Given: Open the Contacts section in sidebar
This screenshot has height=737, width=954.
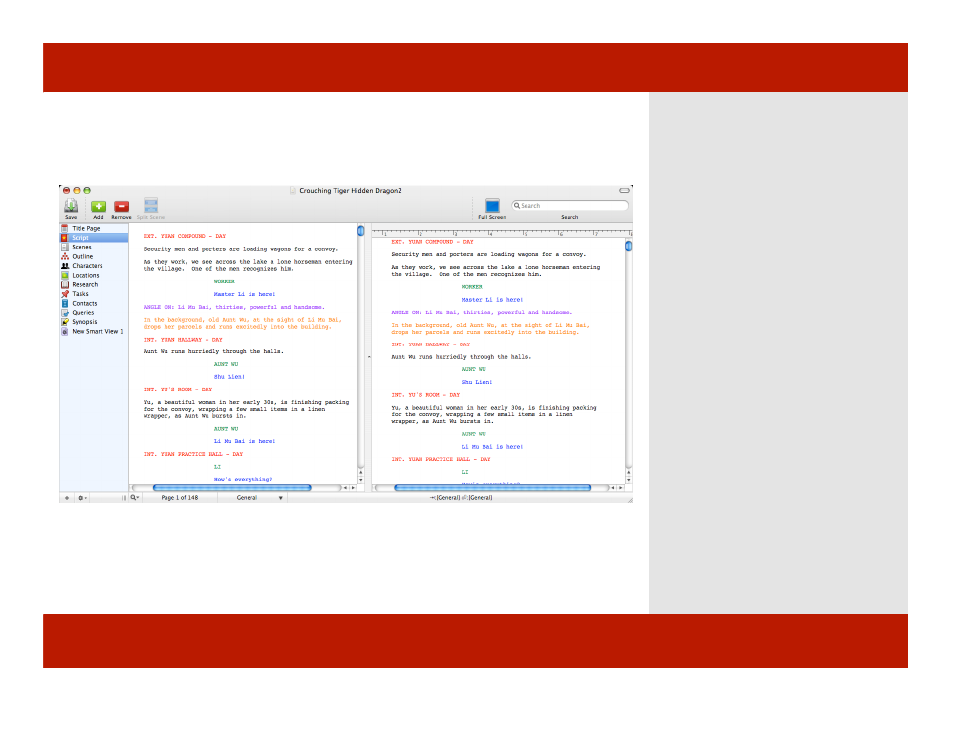Looking at the screenshot, I should pos(94,303).
